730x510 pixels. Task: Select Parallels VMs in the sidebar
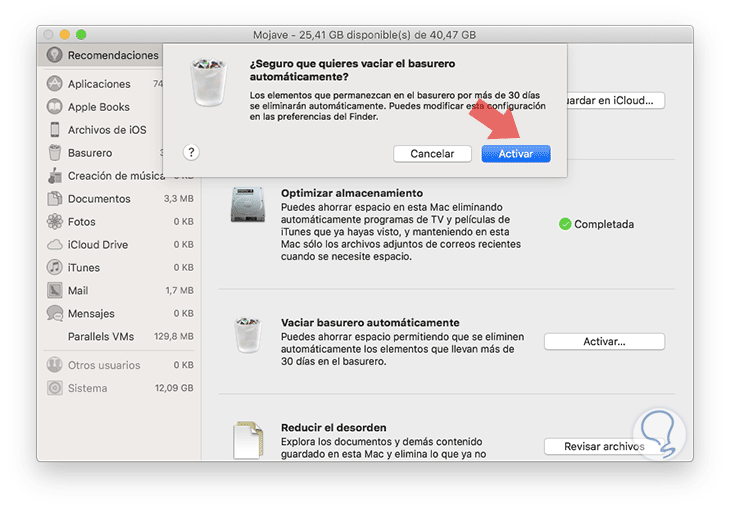point(120,336)
